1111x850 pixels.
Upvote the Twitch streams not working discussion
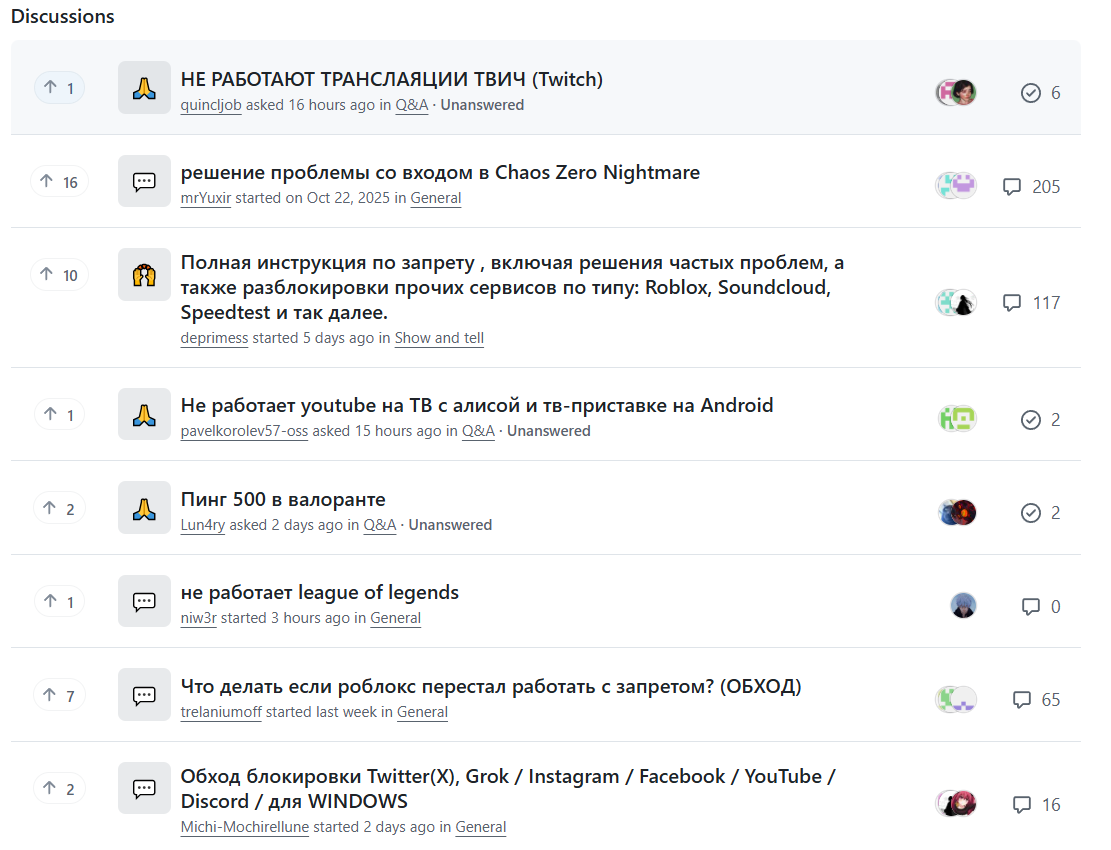[x=59, y=89]
